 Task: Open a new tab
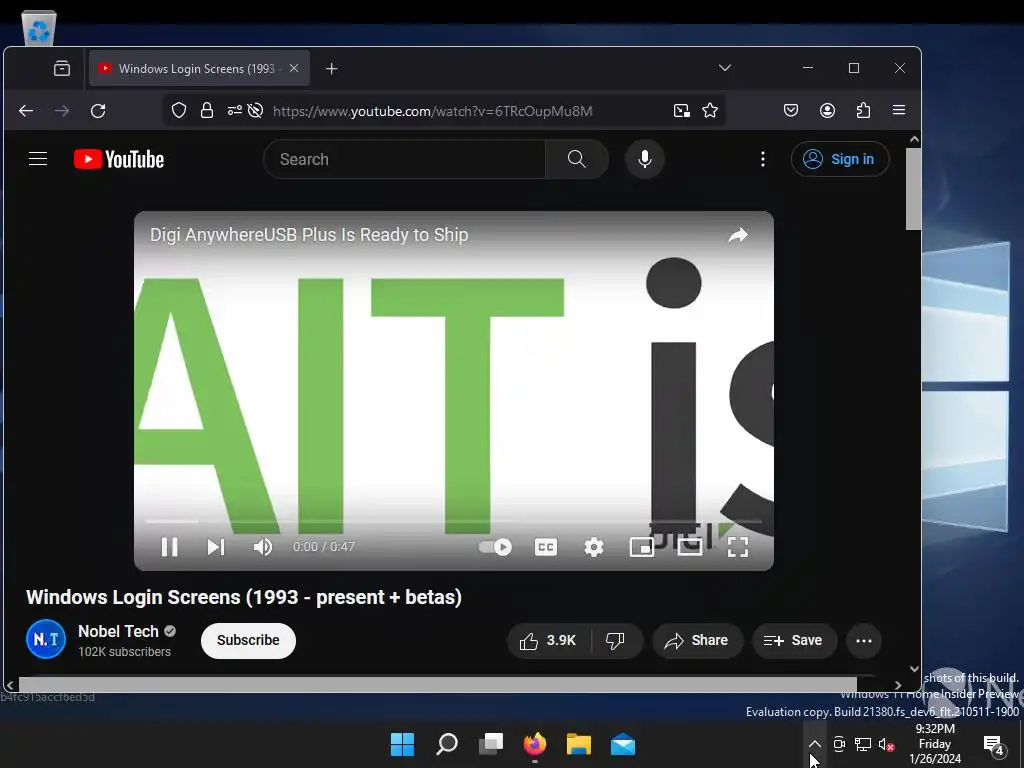pyautogui.click(x=332, y=69)
